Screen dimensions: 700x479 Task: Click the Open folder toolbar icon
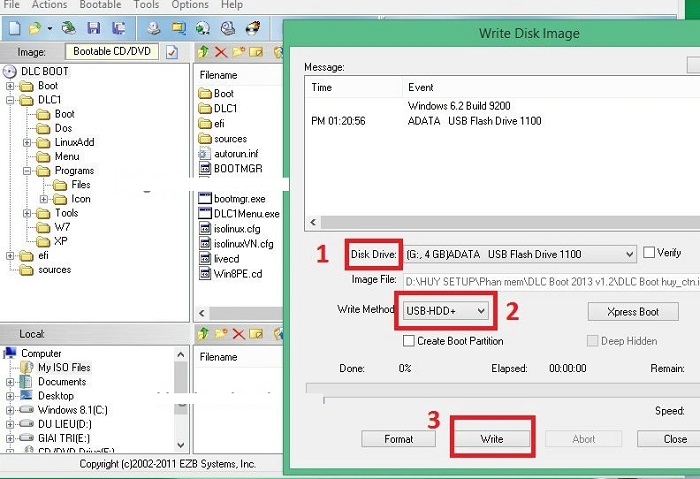click(x=35, y=28)
